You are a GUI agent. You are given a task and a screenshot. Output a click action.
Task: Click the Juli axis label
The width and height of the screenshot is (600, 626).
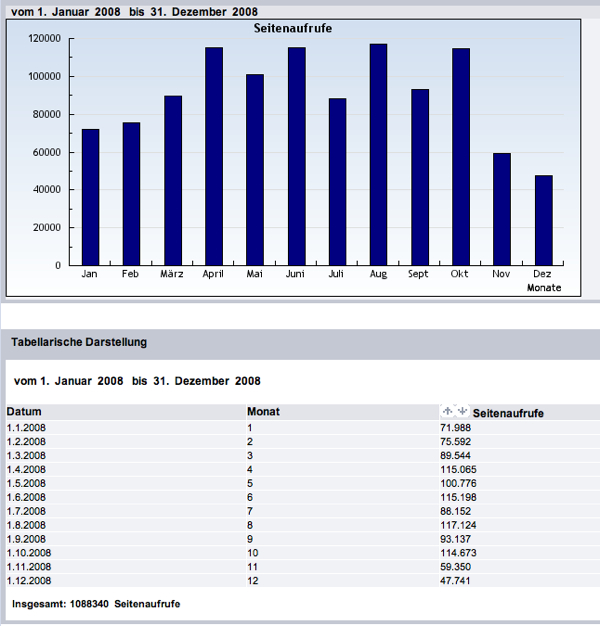click(336, 274)
